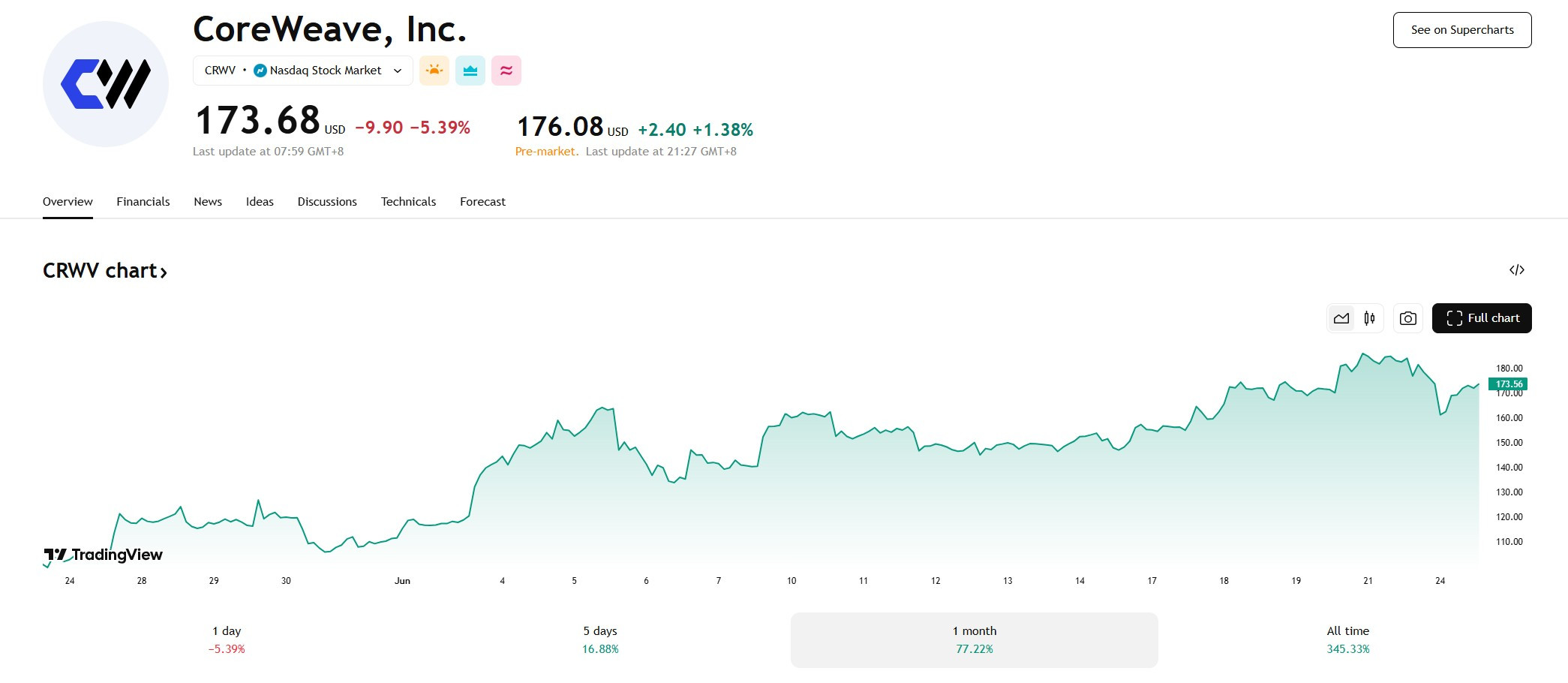
Task: Open the Forecast tab
Action: point(482,202)
